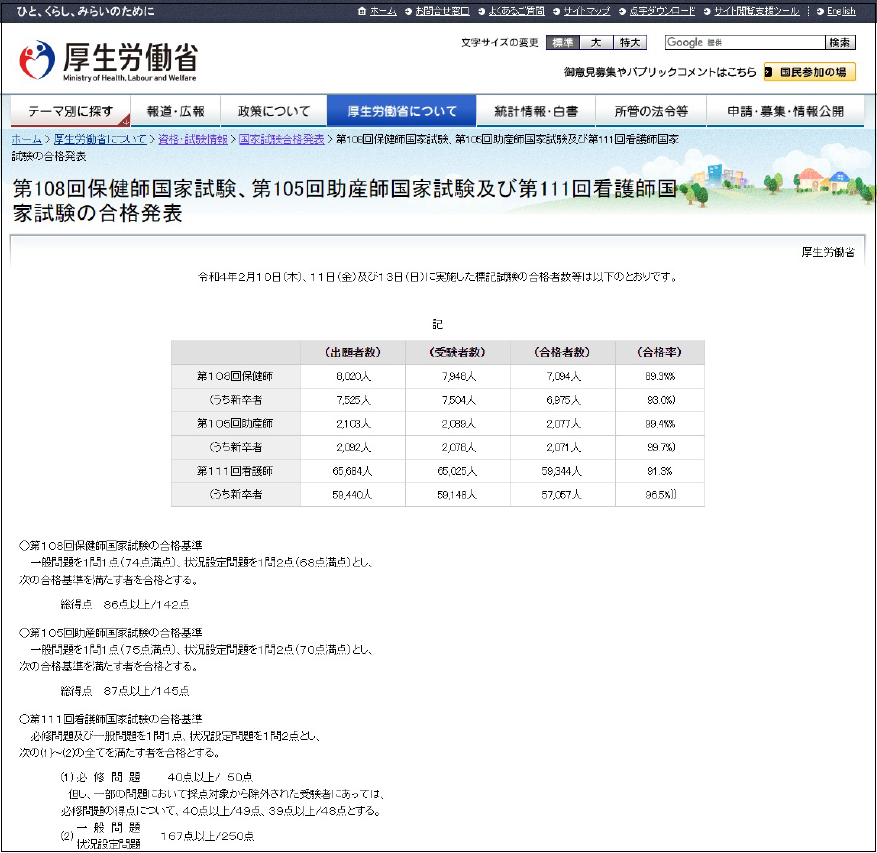Select the 厚生労働省について tab
Viewport: 877px width, 853px height.
click(x=402, y=111)
